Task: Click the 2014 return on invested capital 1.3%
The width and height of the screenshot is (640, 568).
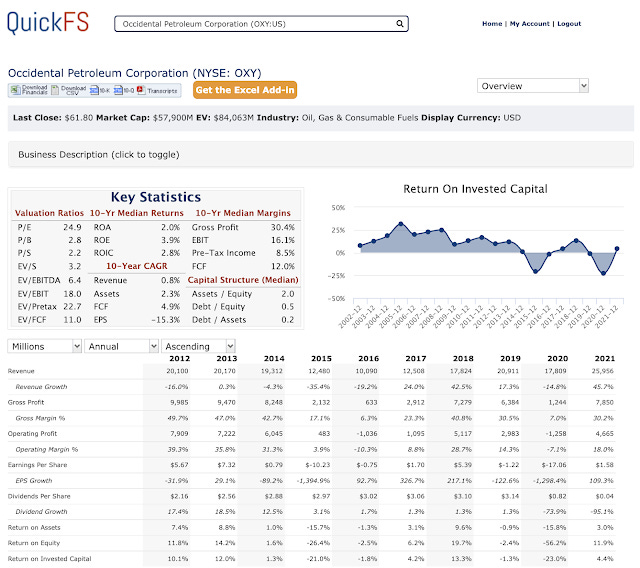Action: (274, 559)
